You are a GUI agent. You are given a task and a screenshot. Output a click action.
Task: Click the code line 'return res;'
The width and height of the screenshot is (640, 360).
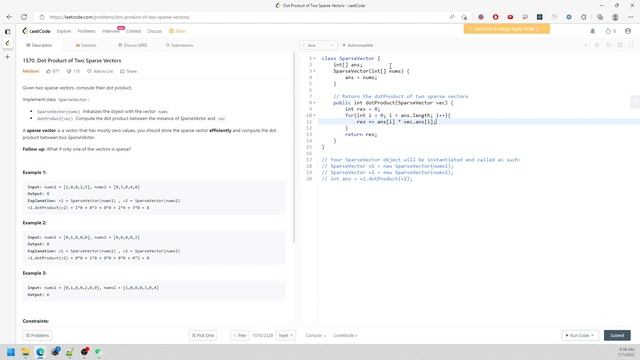coord(361,134)
